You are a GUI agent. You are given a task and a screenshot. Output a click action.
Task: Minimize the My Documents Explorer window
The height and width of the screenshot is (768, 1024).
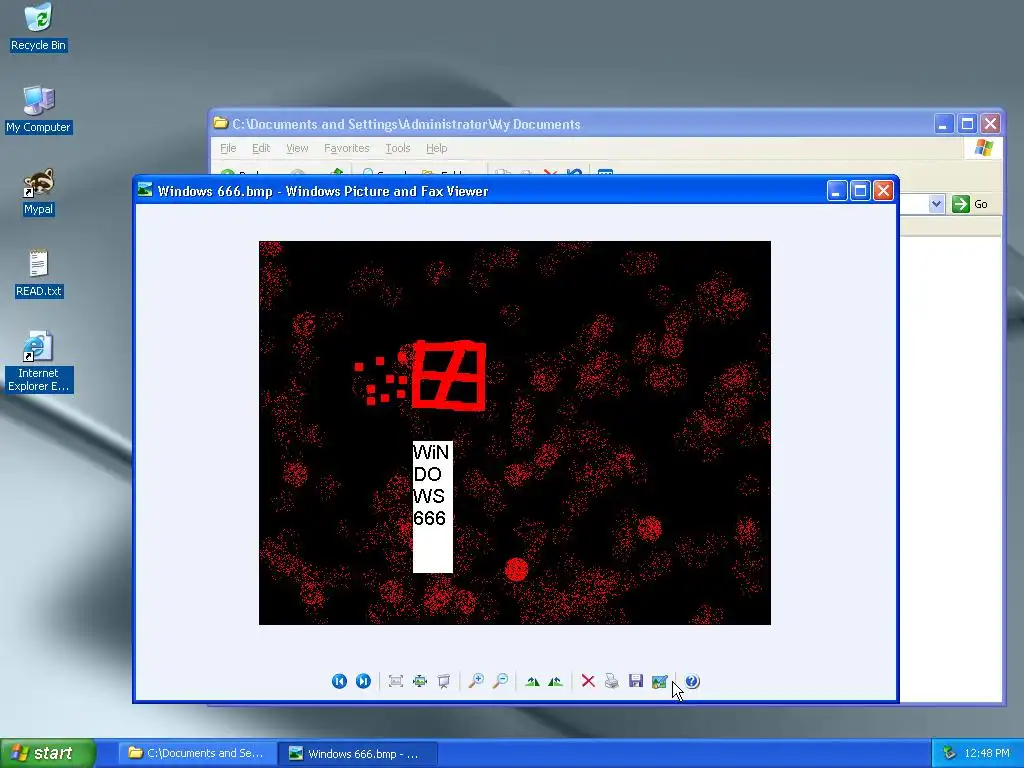click(x=944, y=123)
